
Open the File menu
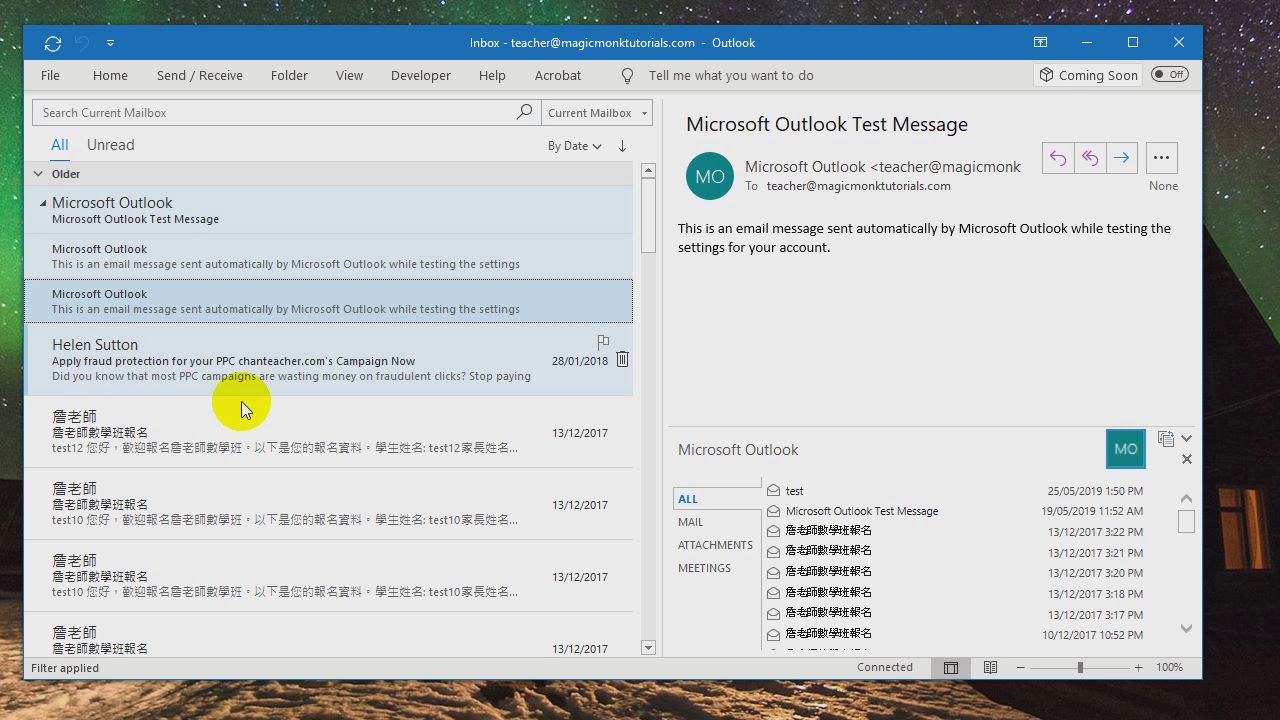click(x=50, y=75)
